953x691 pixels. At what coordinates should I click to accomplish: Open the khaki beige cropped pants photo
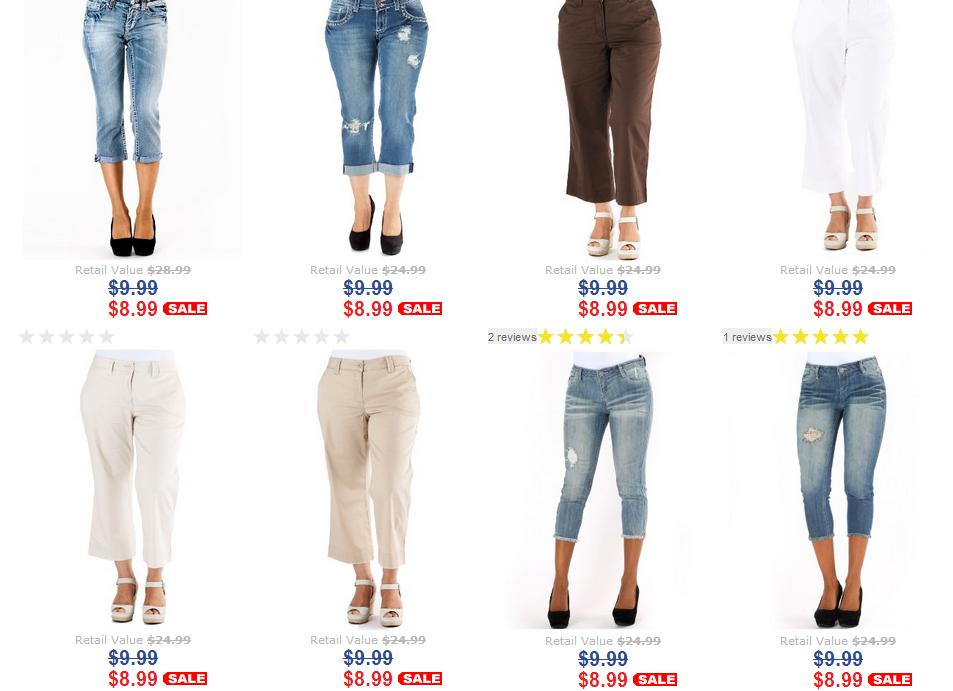click(368, 489)
